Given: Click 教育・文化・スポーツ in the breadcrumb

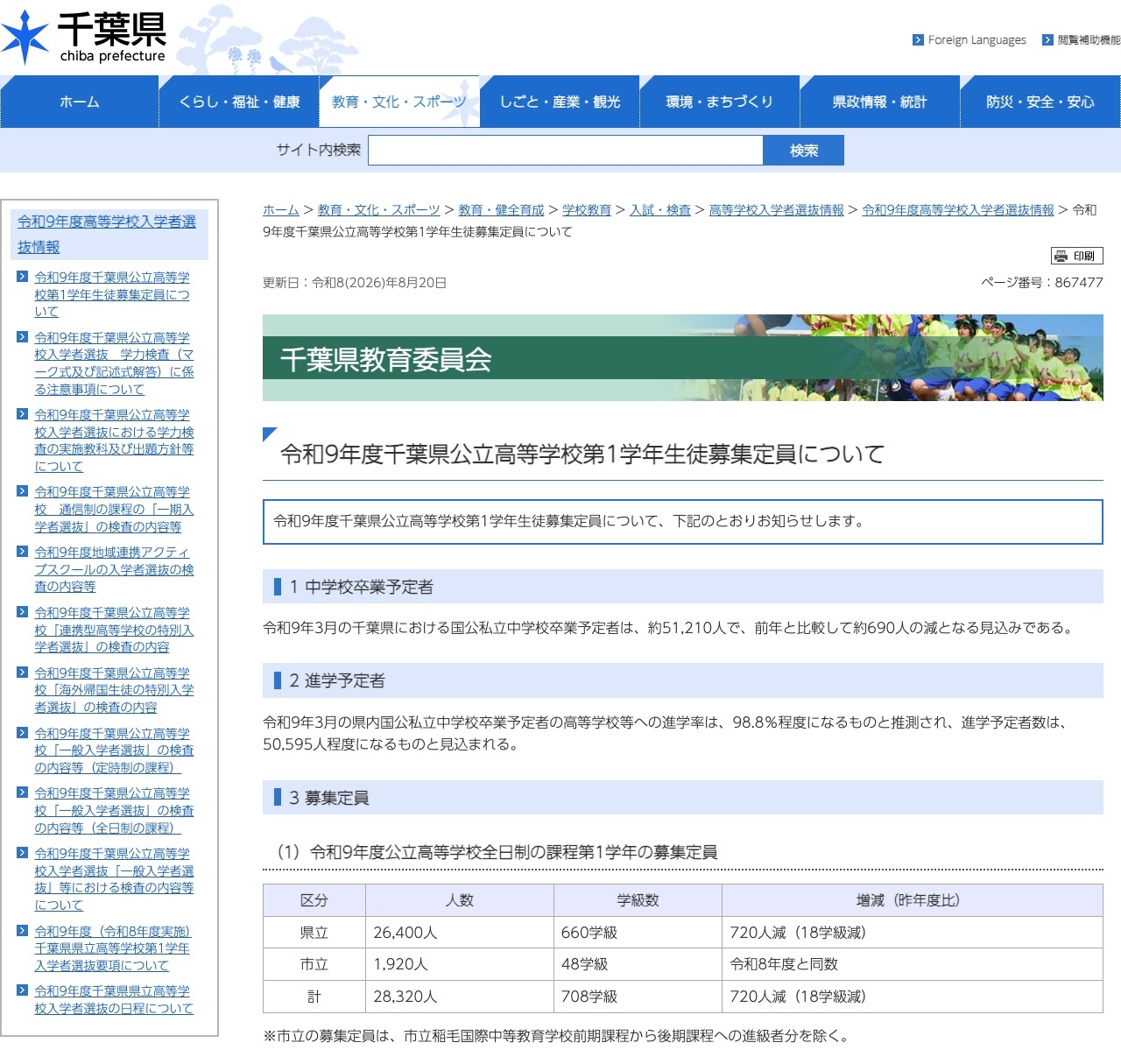Looking at the screenshot, I should (378, 210).
